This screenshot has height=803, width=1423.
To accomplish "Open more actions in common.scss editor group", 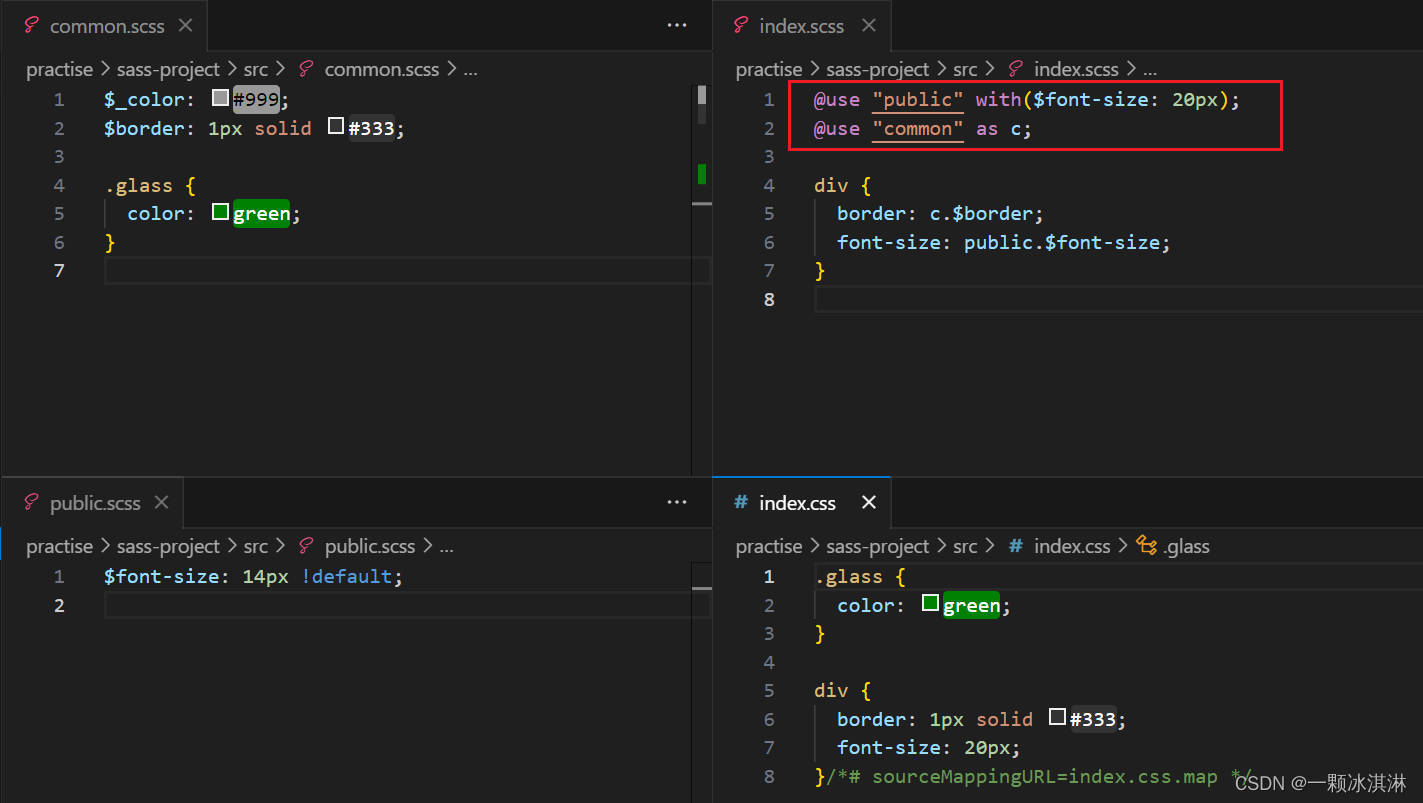I will click(676, 26).
